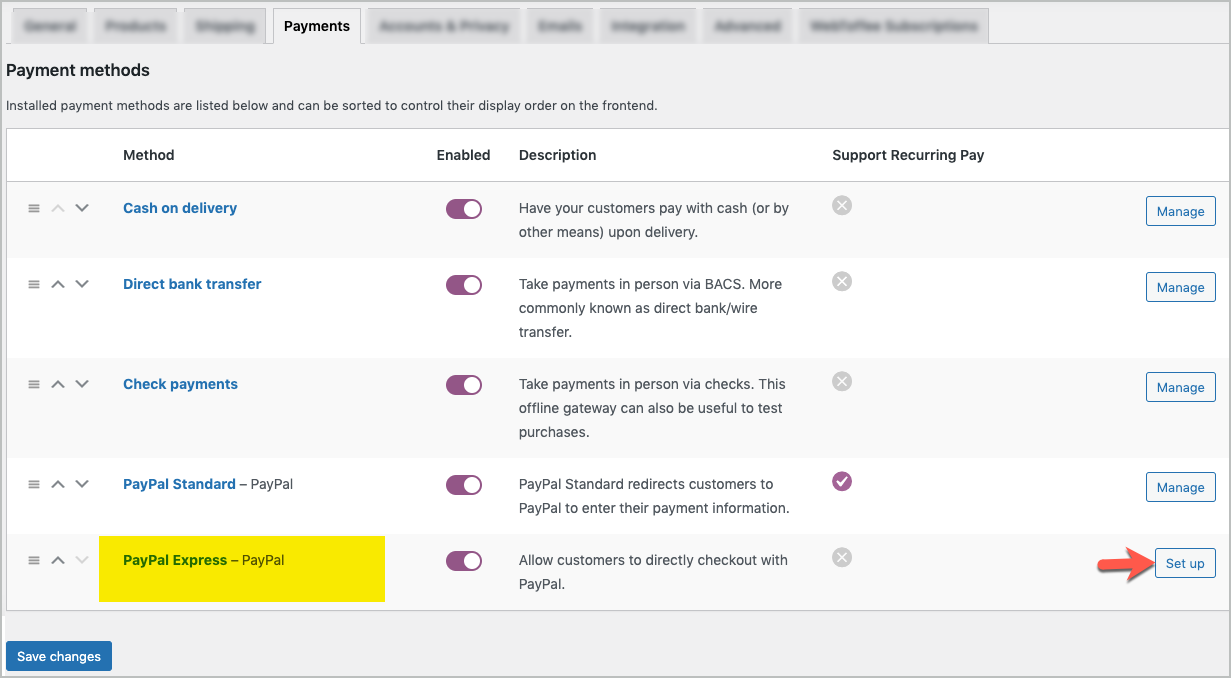Move Check payments down with arrow
Image resolution: width=1231 pixels, height=678 pixels.
point(82,384)
